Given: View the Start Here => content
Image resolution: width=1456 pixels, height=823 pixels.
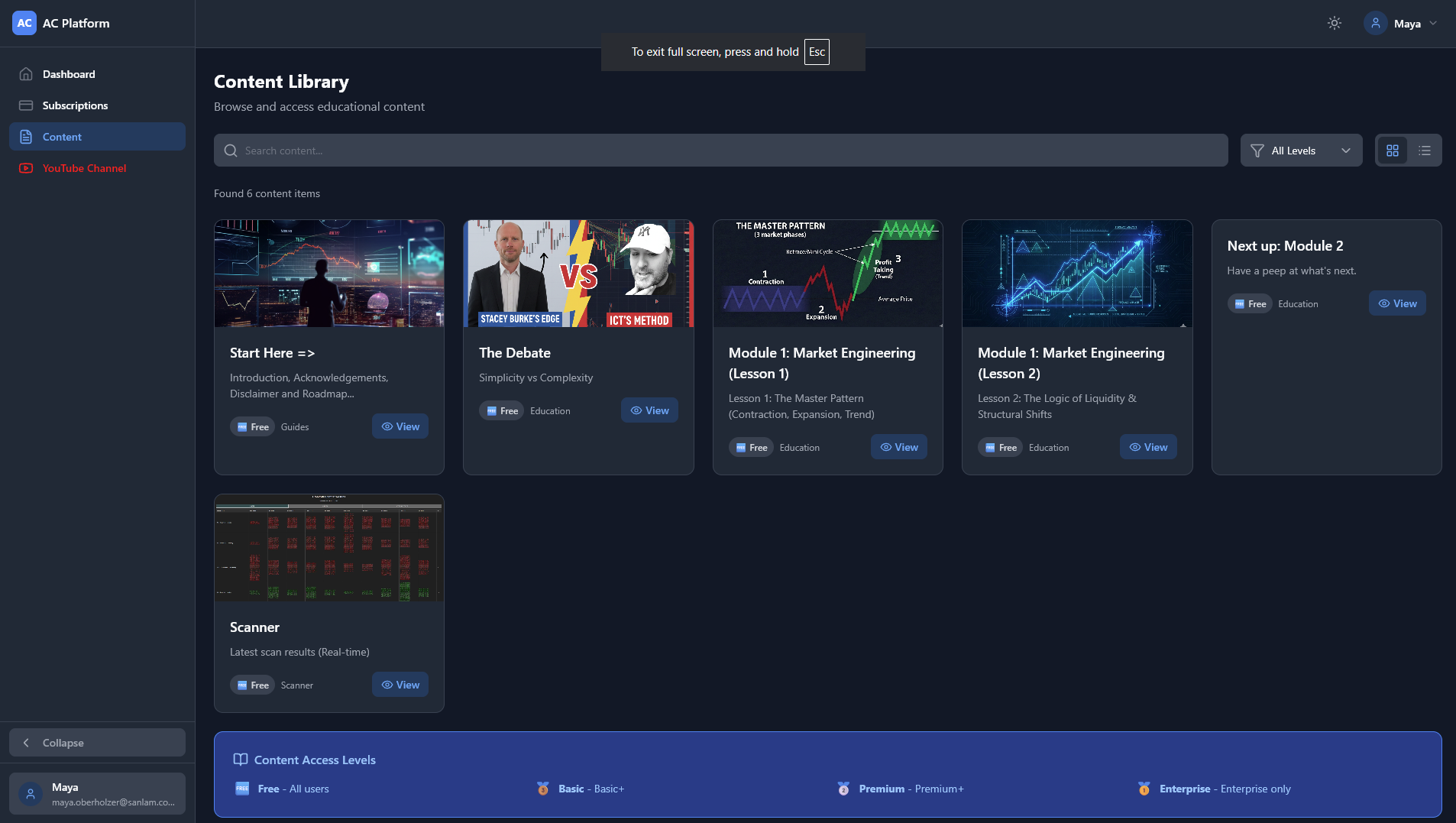Looking at the screenshot, I should (x=400, y=426).
